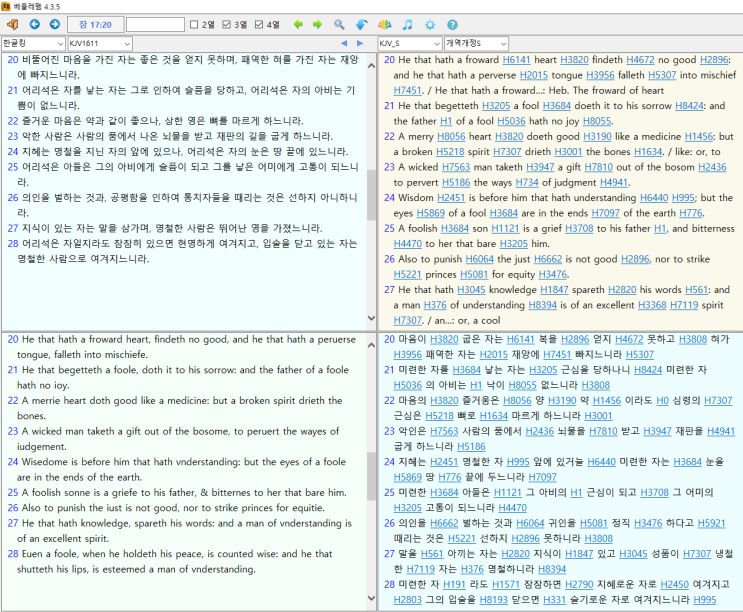743x612 pixels.
Task: Open settings with the blue gear icon
Action: pyautogui.click(x=430, y=25)
